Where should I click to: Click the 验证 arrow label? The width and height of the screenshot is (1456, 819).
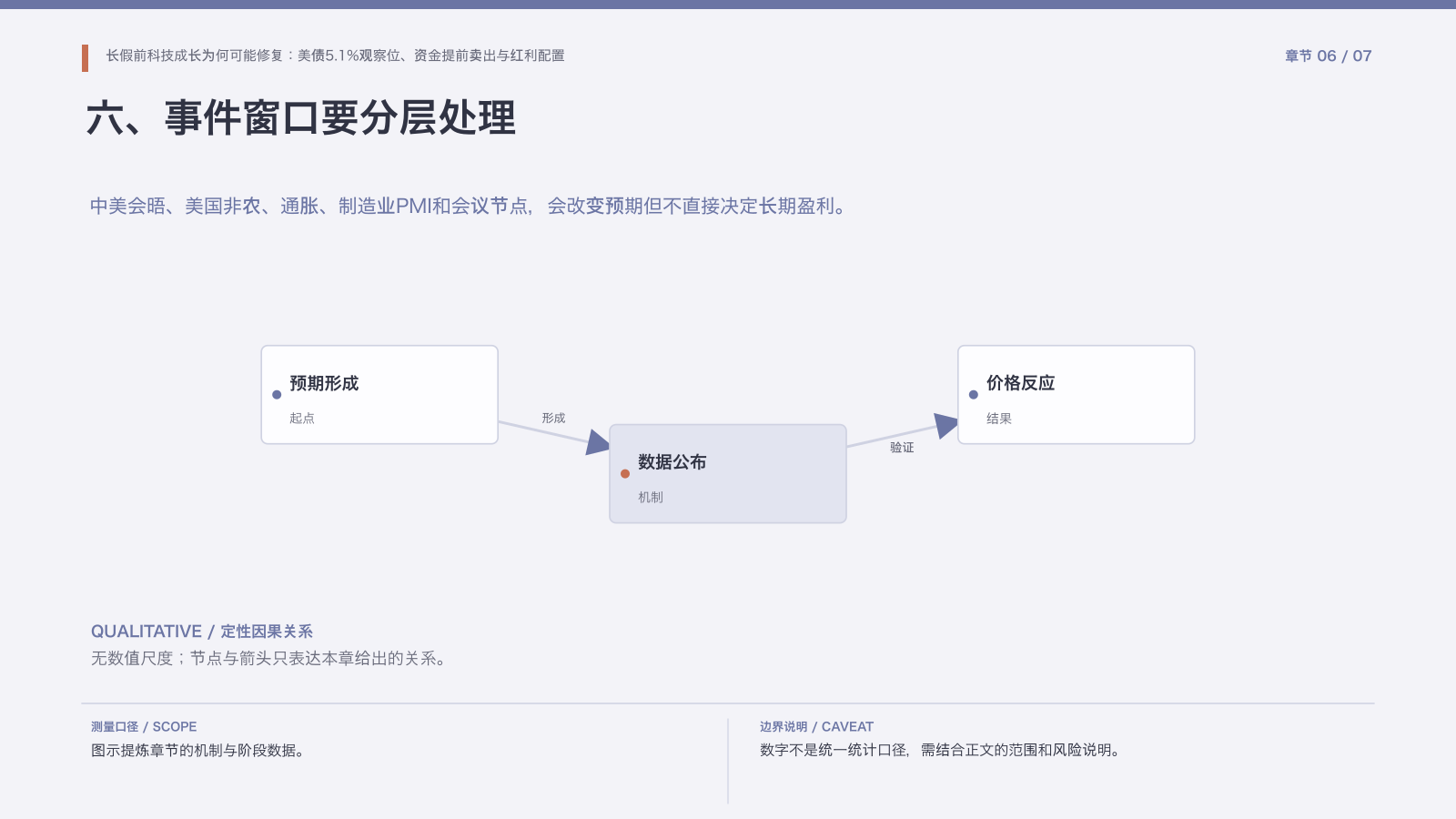pyautogui.click(x=902, y=447)
